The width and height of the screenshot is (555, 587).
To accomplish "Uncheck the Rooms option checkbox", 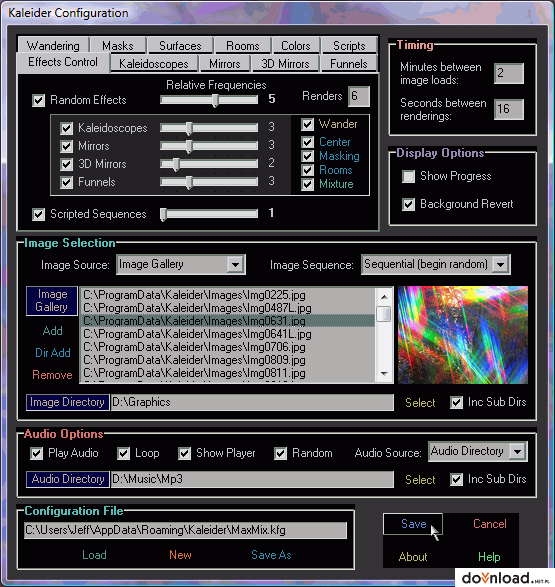I will [x=307, y=170].
